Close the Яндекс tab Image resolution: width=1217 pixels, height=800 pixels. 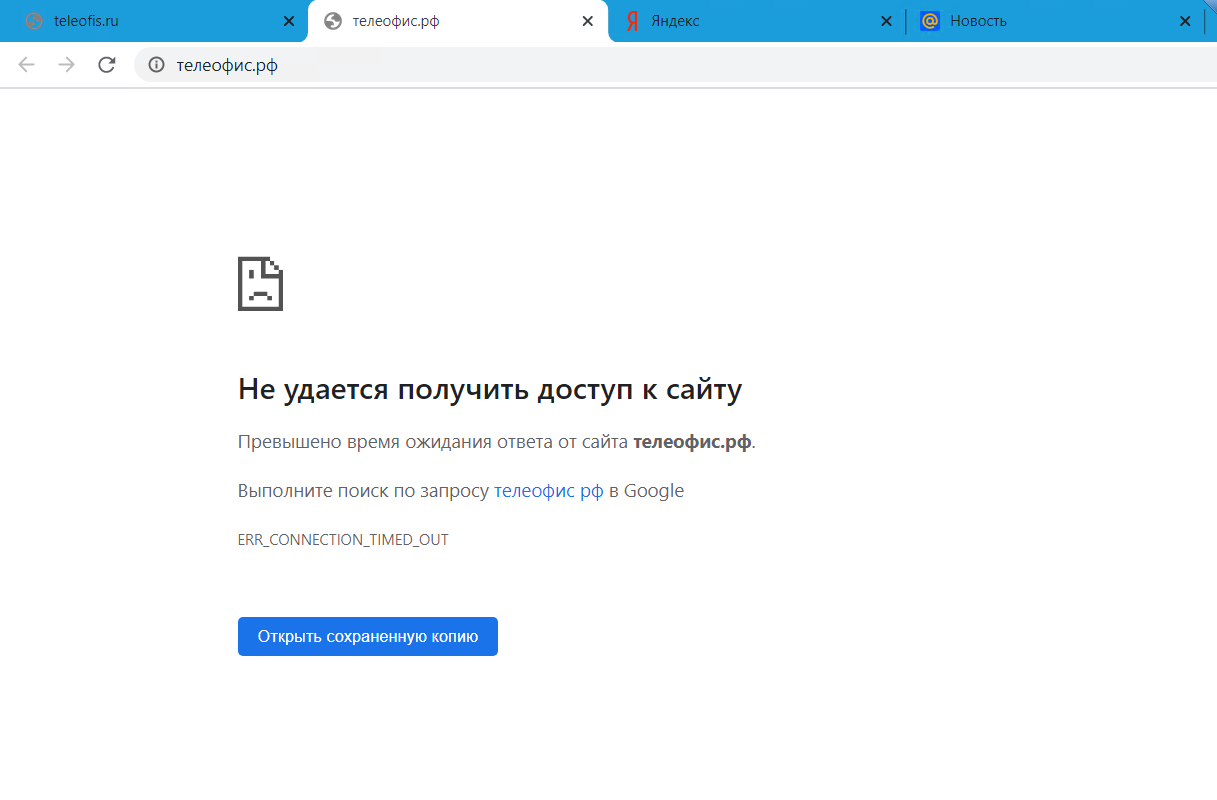[886, 21]
